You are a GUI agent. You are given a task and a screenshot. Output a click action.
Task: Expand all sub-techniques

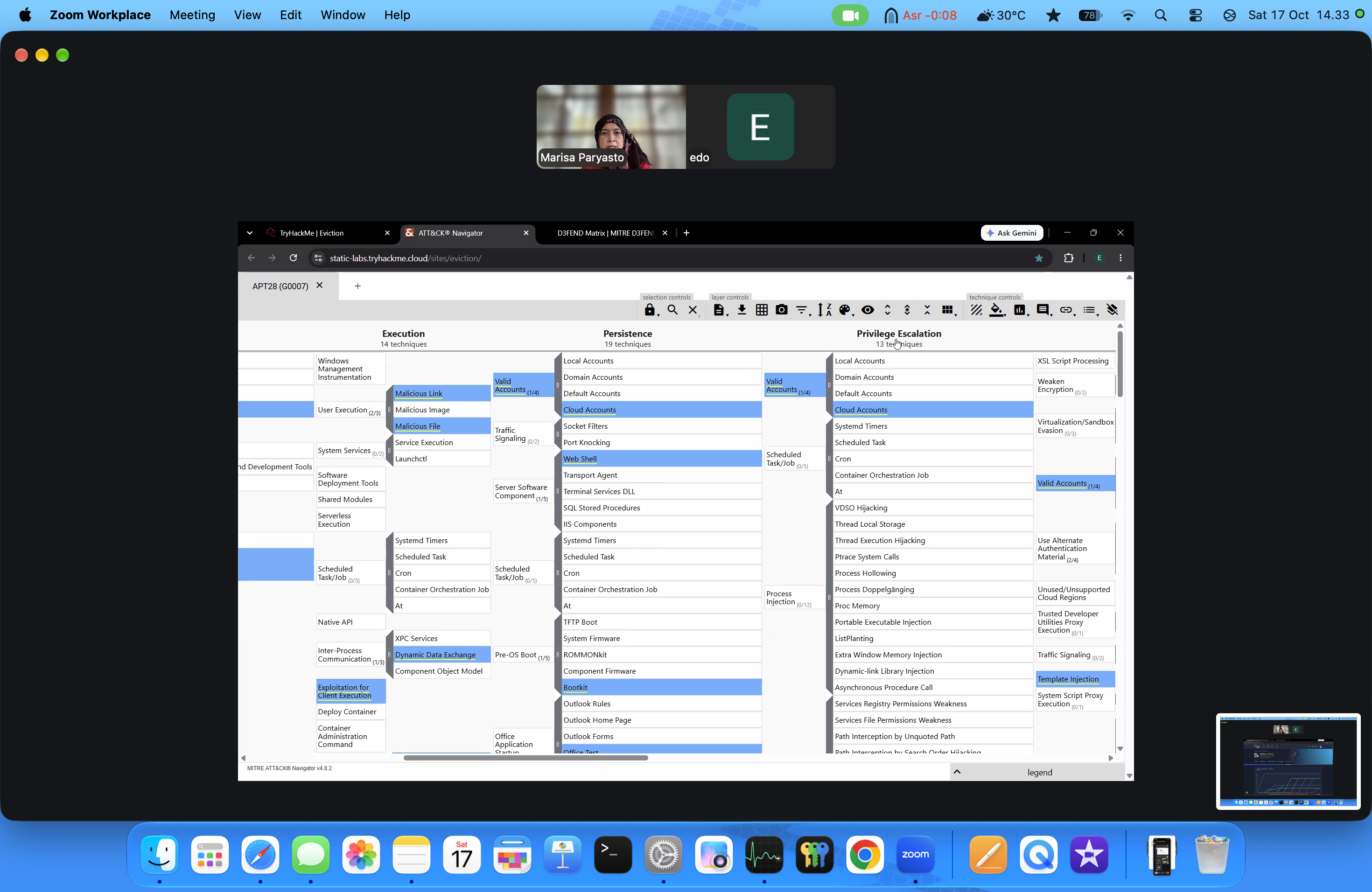888,310
